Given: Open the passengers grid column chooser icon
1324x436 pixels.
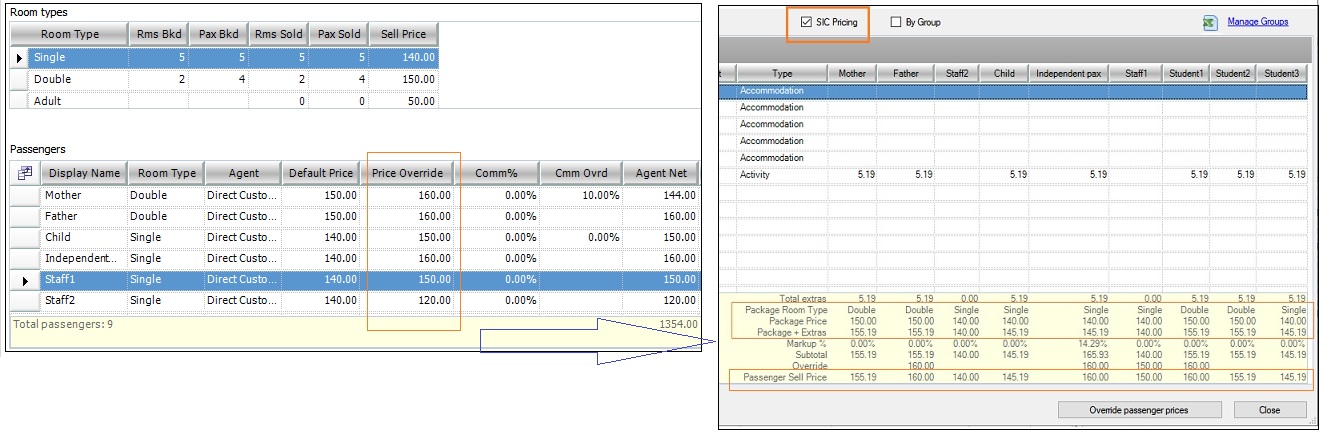Looking at the screenshot, I should point(24,173).
